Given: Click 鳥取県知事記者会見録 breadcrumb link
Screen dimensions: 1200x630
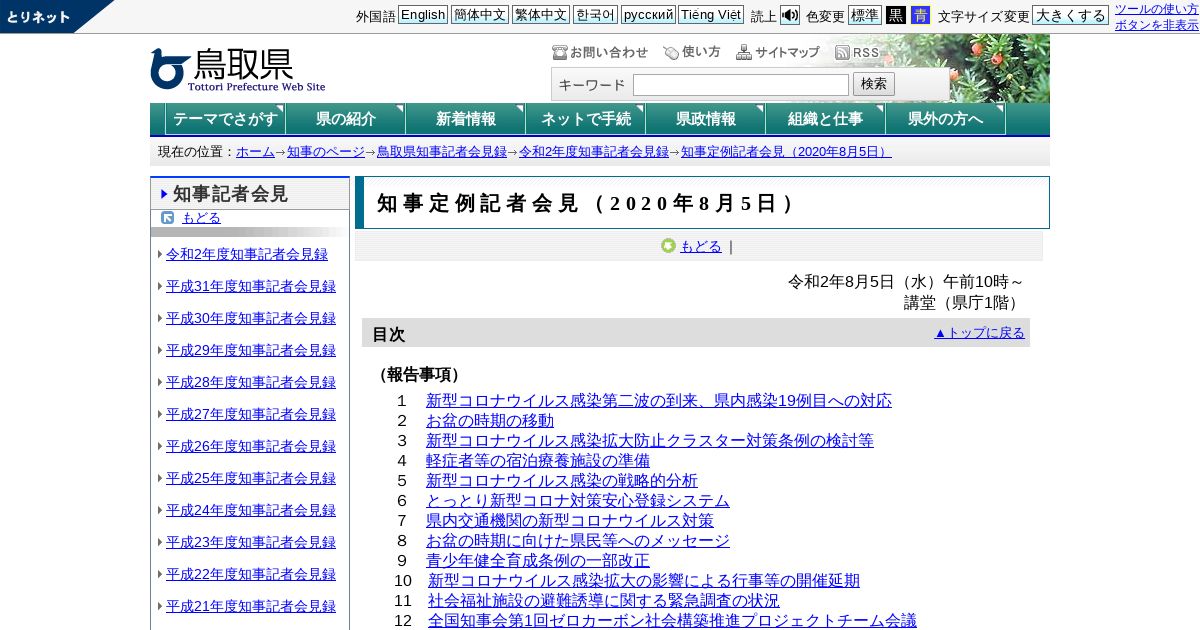Looking at the screenshot, I should coord(441,152).
